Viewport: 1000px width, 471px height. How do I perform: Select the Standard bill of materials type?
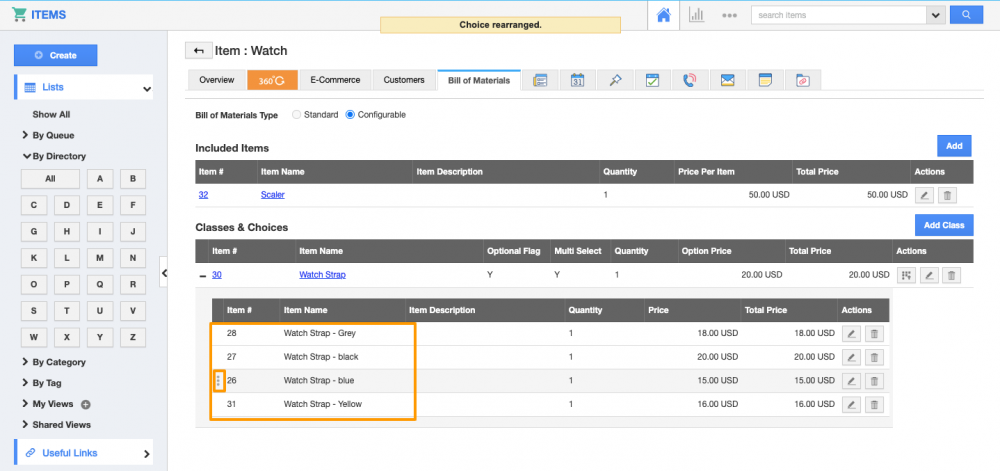296,115
